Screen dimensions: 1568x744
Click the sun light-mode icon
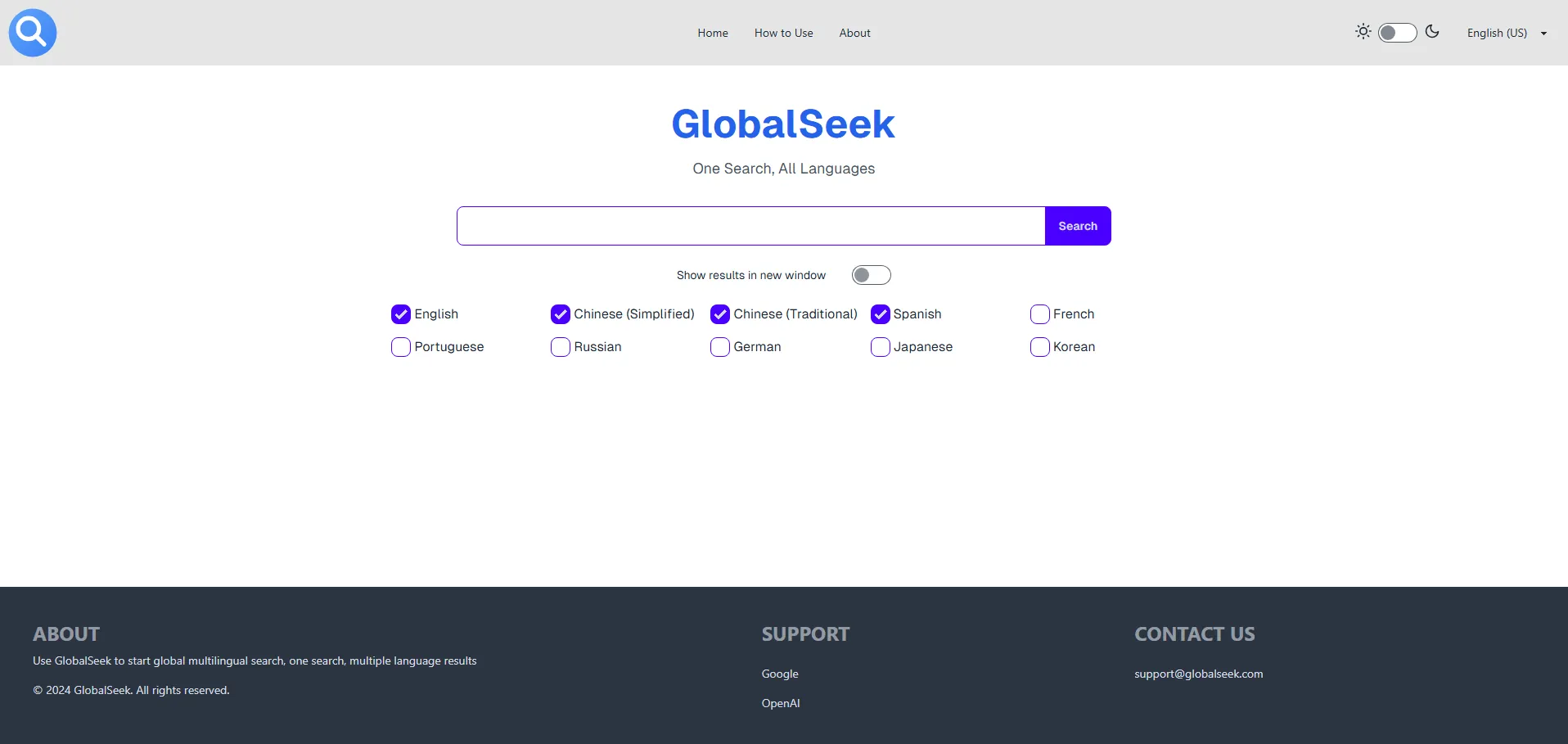tap(1363, 32)
